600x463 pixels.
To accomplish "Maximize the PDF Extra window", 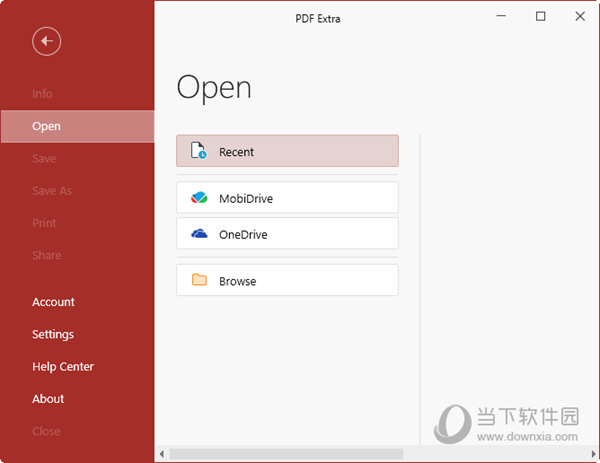I will [x=541, y=16].
